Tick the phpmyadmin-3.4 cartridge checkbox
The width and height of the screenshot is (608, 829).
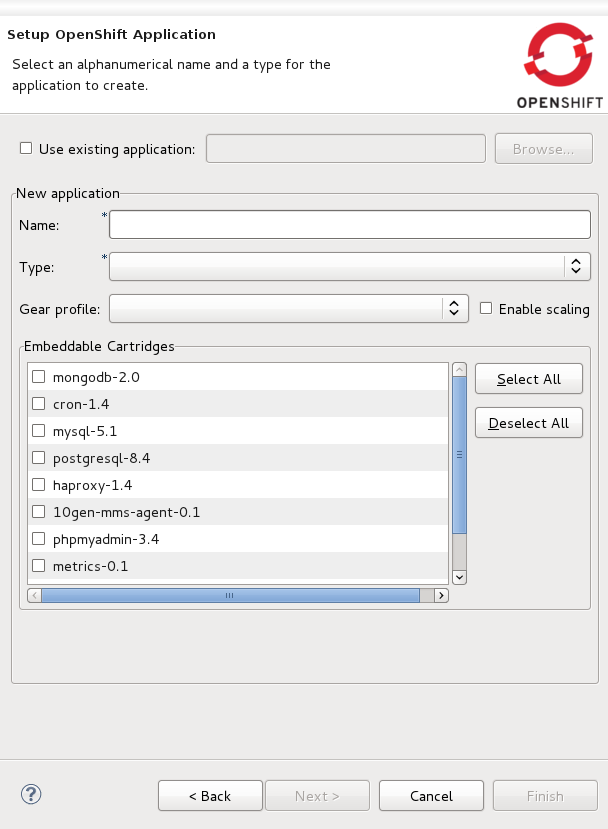coord(39,538)
